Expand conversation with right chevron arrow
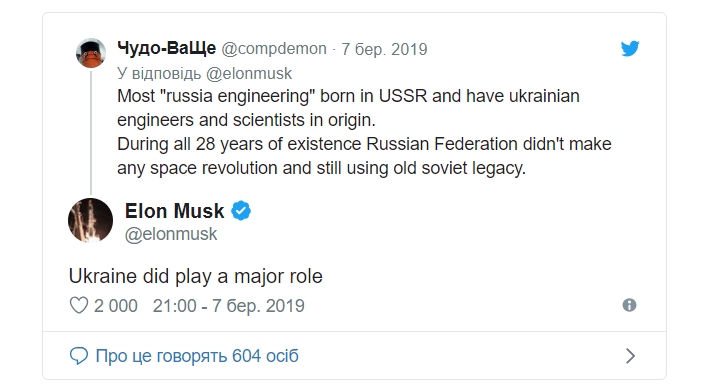709x386 pixels. [630, 356]
